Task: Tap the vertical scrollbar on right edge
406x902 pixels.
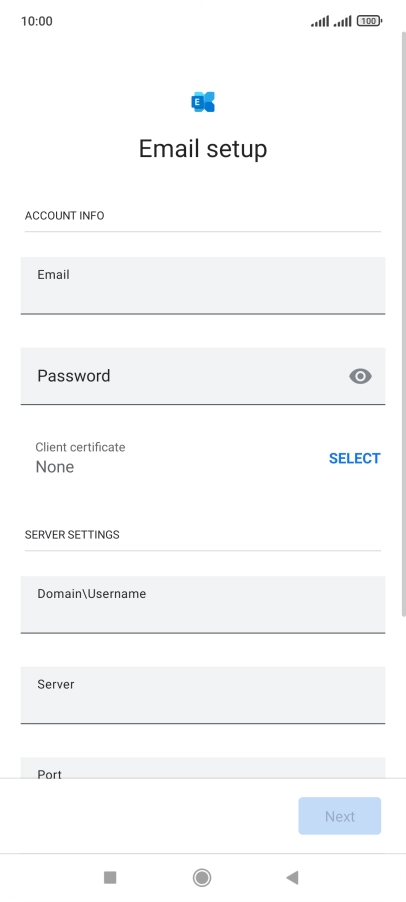Action: point(403,323)
